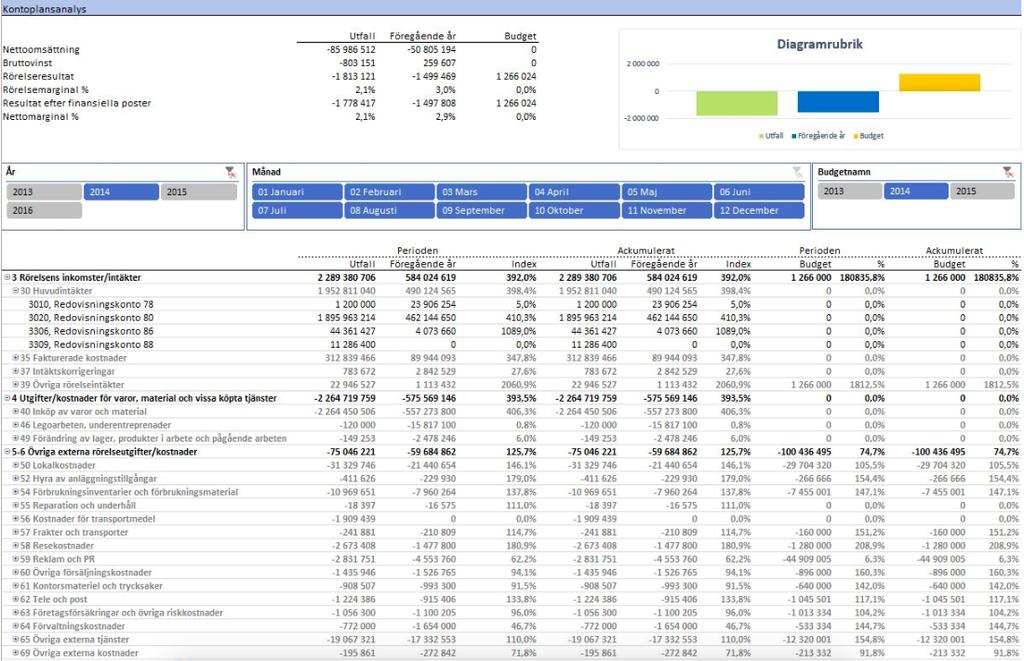Collapse group 4 Utgifter/kostnader för varor
This screenshot has height=661, width=1024.
point(7,398)
